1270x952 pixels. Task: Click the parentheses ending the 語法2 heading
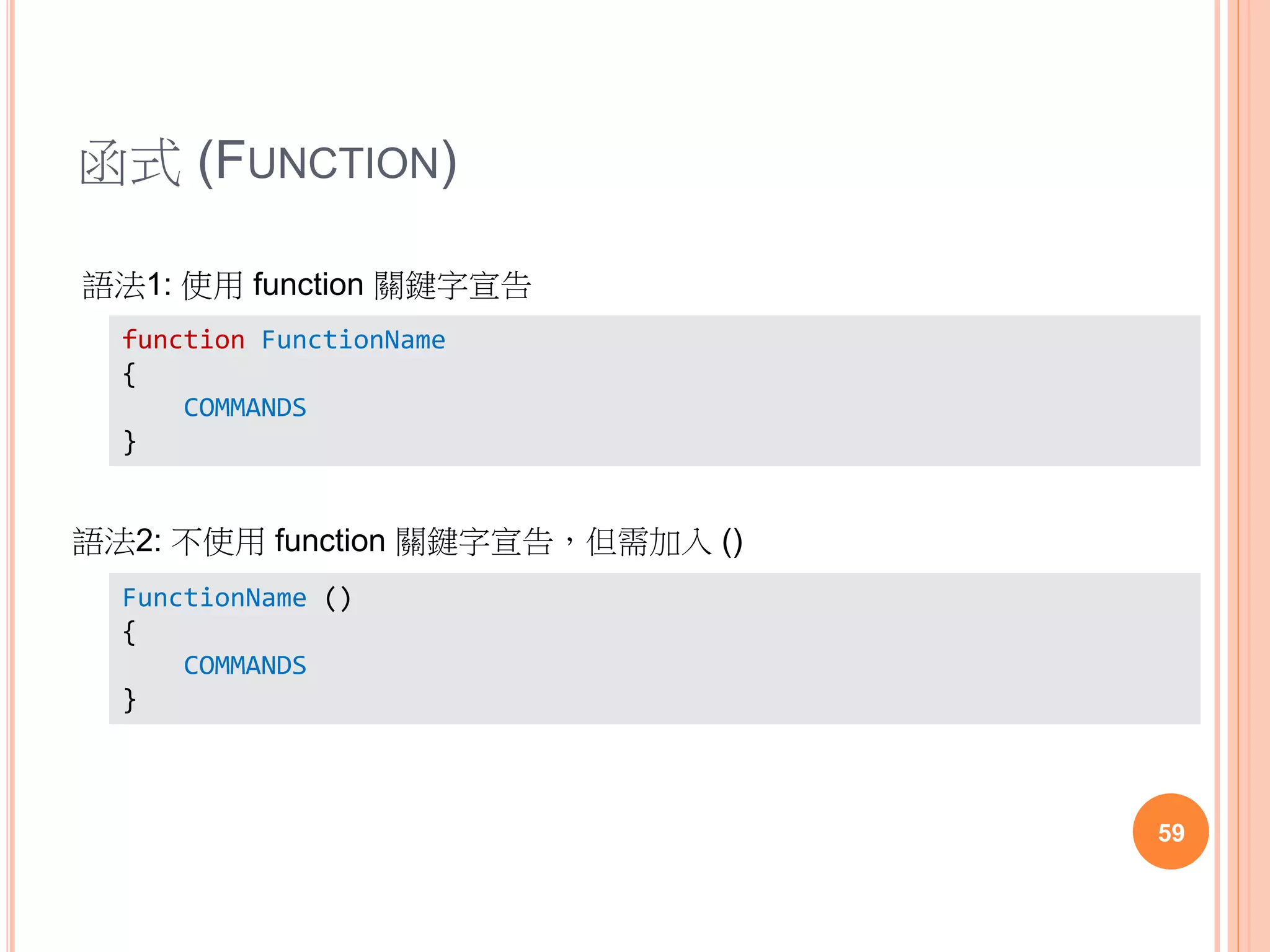732,542
